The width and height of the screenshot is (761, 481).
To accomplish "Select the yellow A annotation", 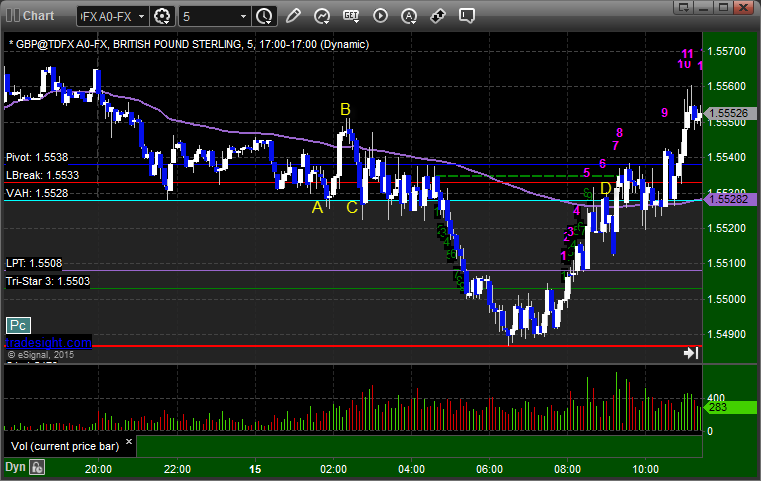I will pyautogui.click(x=317, y=208).
